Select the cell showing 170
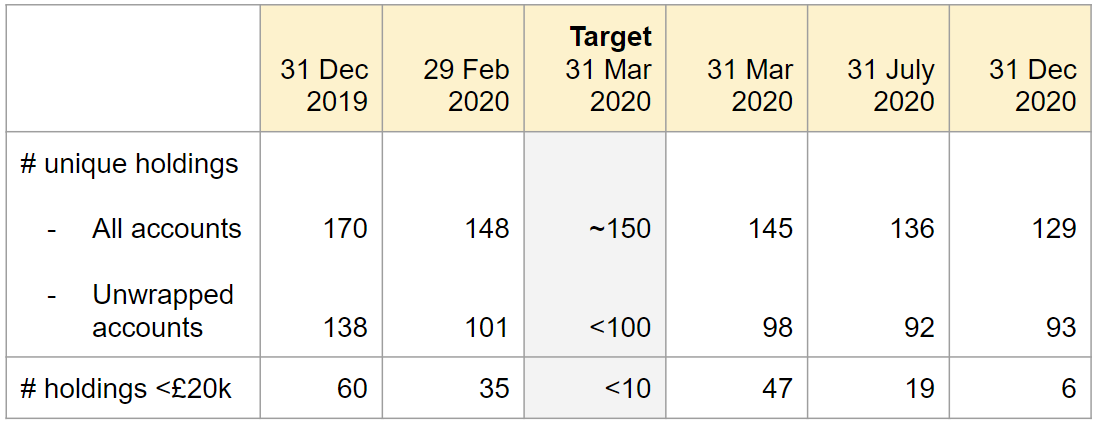 click(345, 228)
